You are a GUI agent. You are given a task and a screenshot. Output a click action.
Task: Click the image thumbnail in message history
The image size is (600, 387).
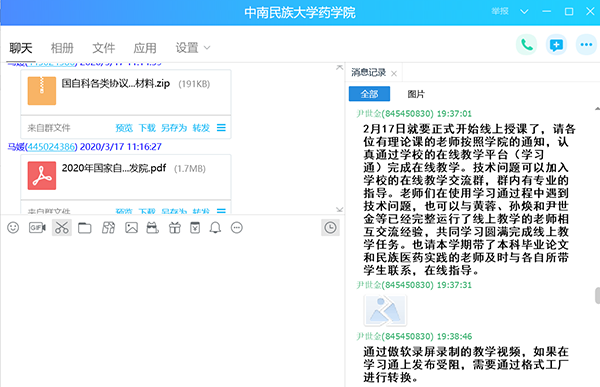click(385, 310)
